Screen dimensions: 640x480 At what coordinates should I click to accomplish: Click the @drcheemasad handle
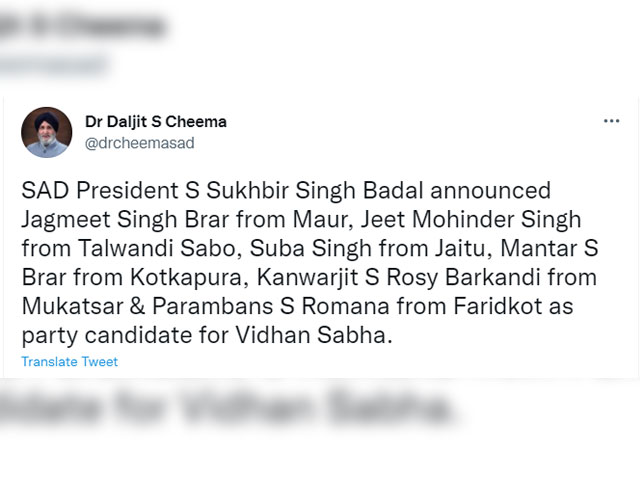coord(139,143)
